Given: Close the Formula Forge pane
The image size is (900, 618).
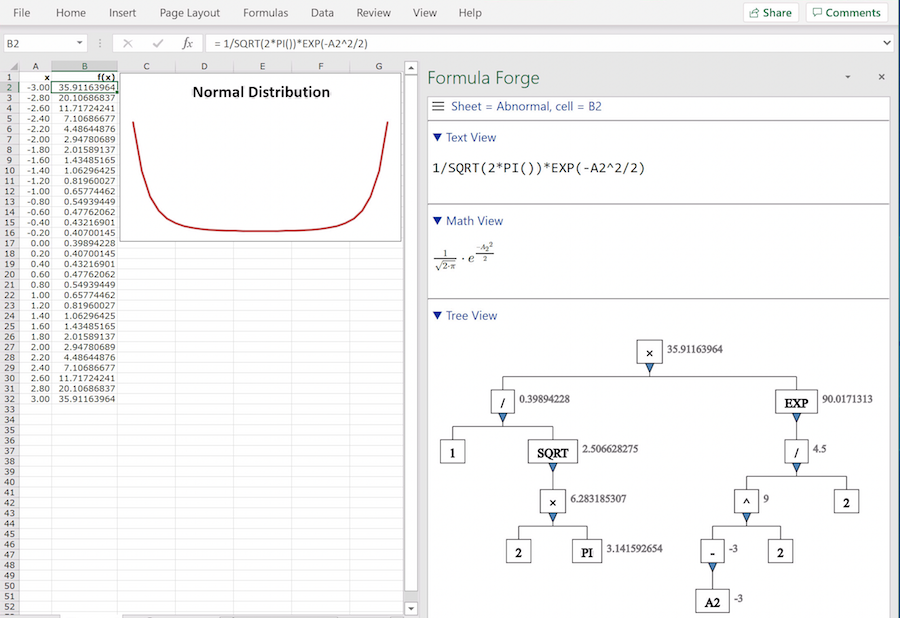Looking at the screenshot, I should point(882,77).
